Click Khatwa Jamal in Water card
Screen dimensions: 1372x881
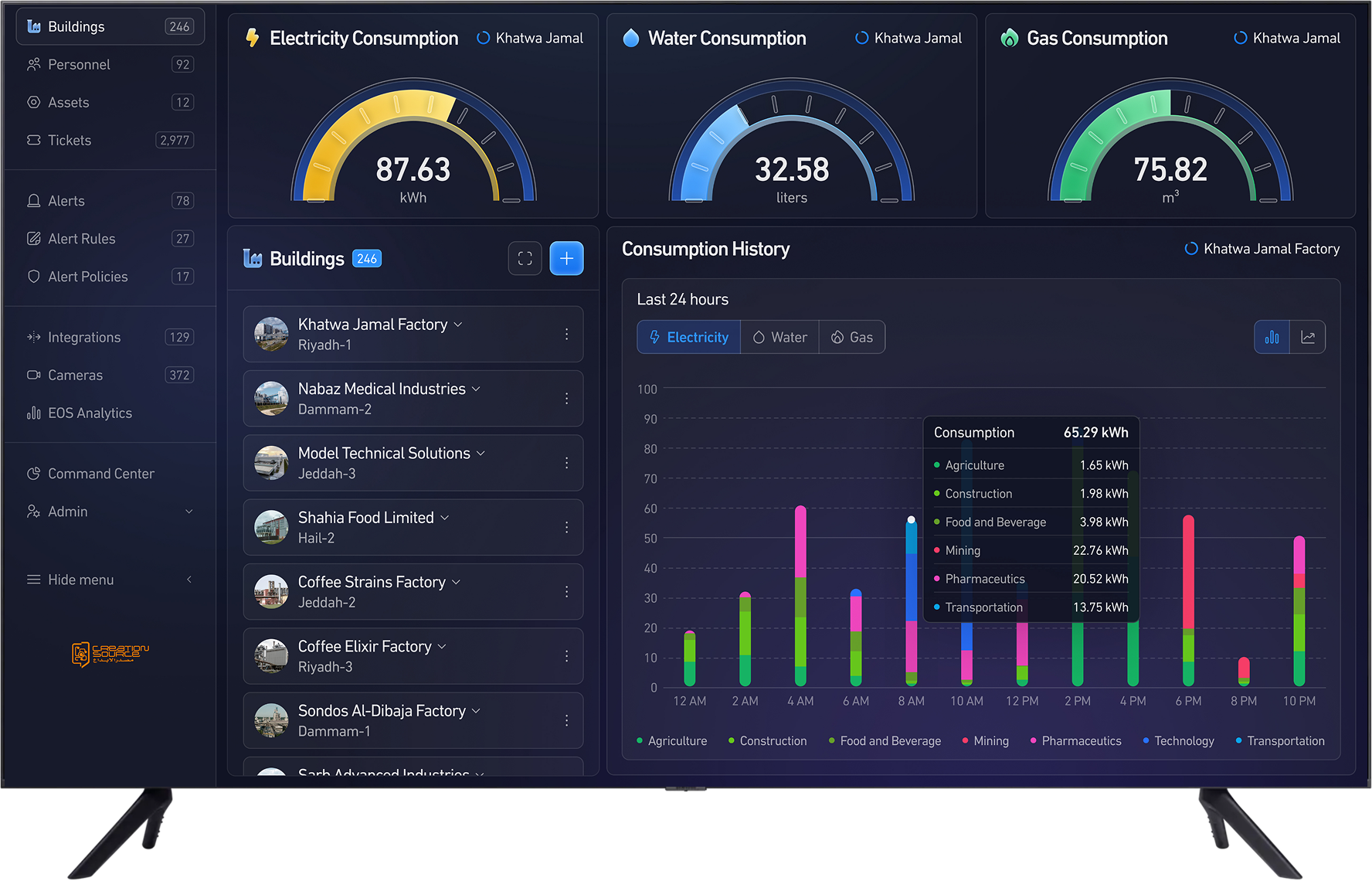(x=908, y=38)
